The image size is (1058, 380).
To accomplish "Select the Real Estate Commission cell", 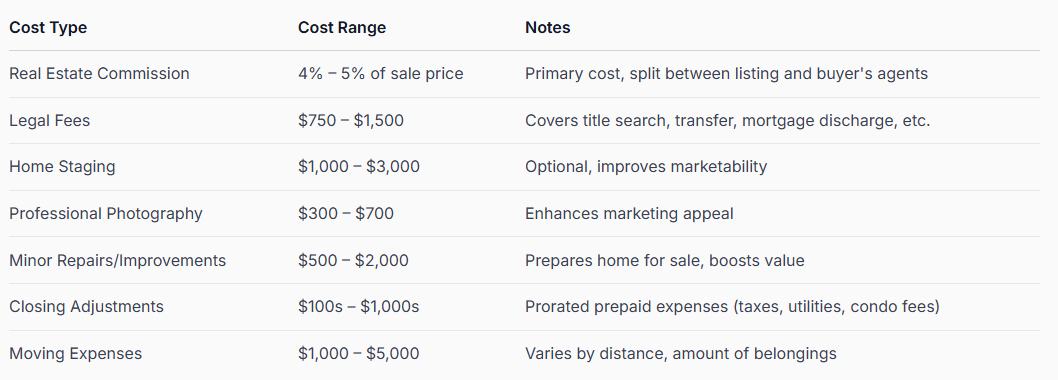I will [99, 74].
